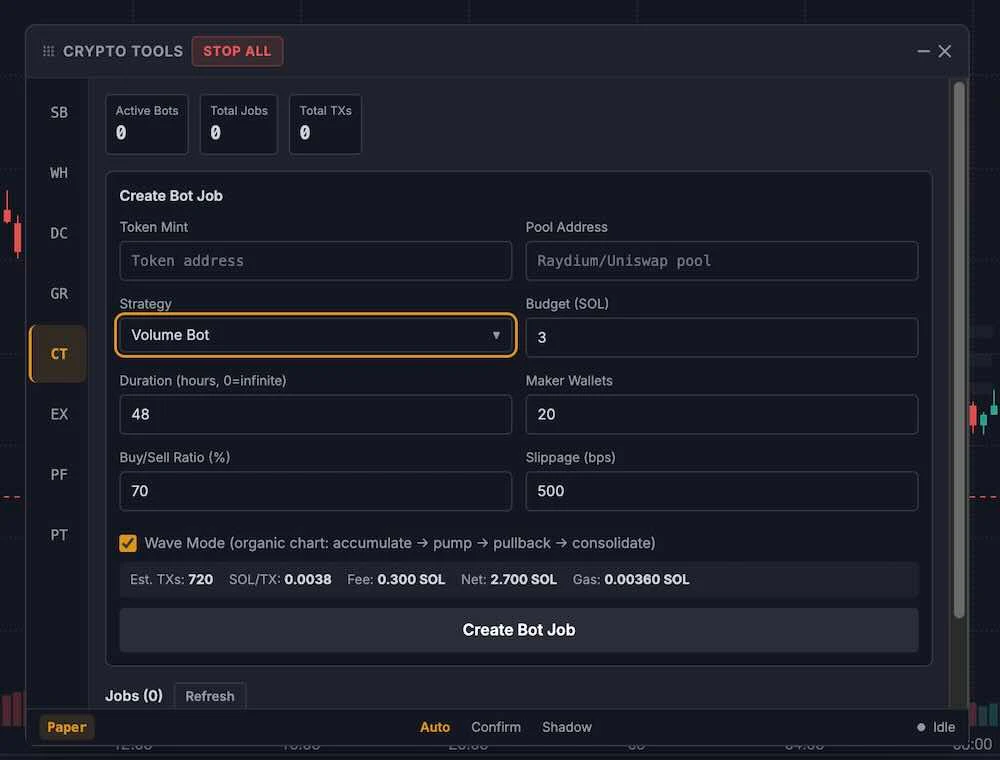Click the 'Net: 2.700 SOL' value

(509, 580)
